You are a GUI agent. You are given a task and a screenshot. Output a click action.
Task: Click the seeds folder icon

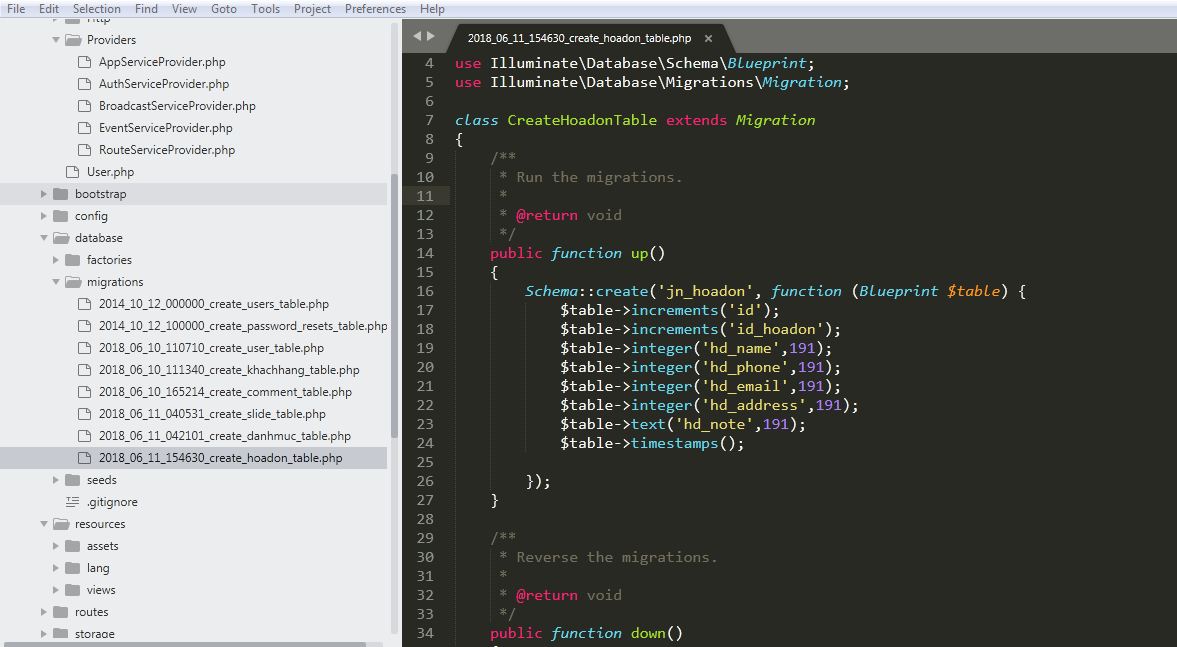73,480
